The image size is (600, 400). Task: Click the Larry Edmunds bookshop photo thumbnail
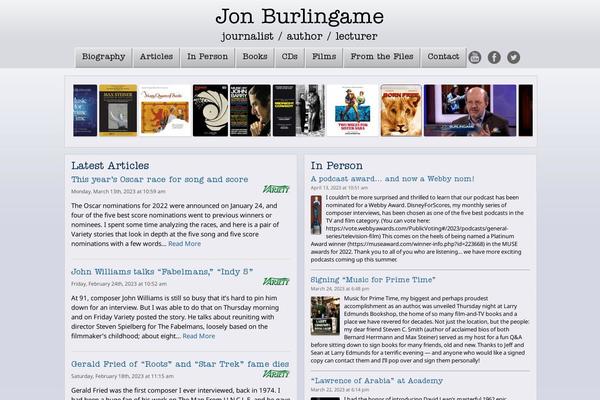[x=325, y=316]
